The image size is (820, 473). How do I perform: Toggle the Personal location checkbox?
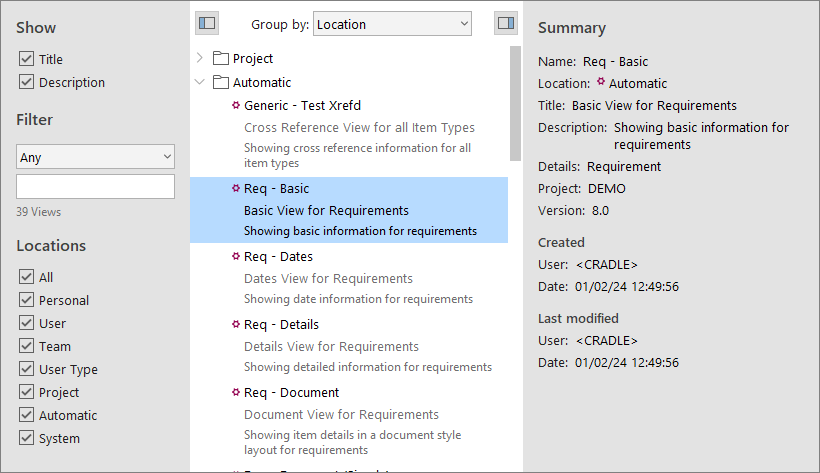pos(26,300)
